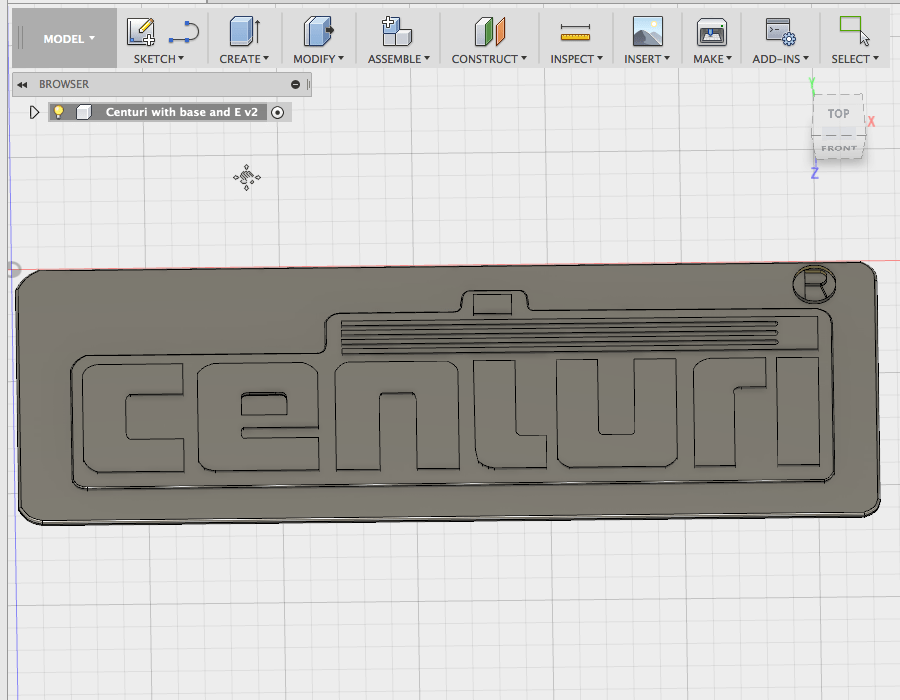Hide the Browser panel using the minus toggle
The width and height of the screenshot is (900, 700).
pos(296,84)
